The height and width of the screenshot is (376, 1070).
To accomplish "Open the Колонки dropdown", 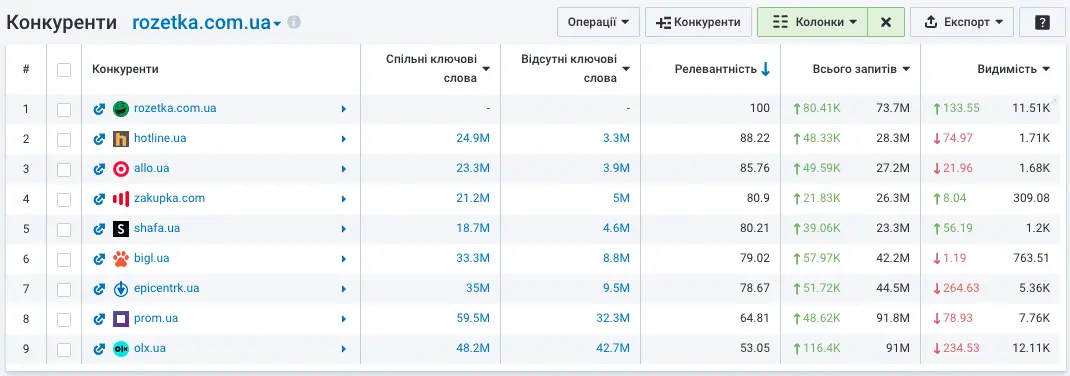I will (812, 22).
